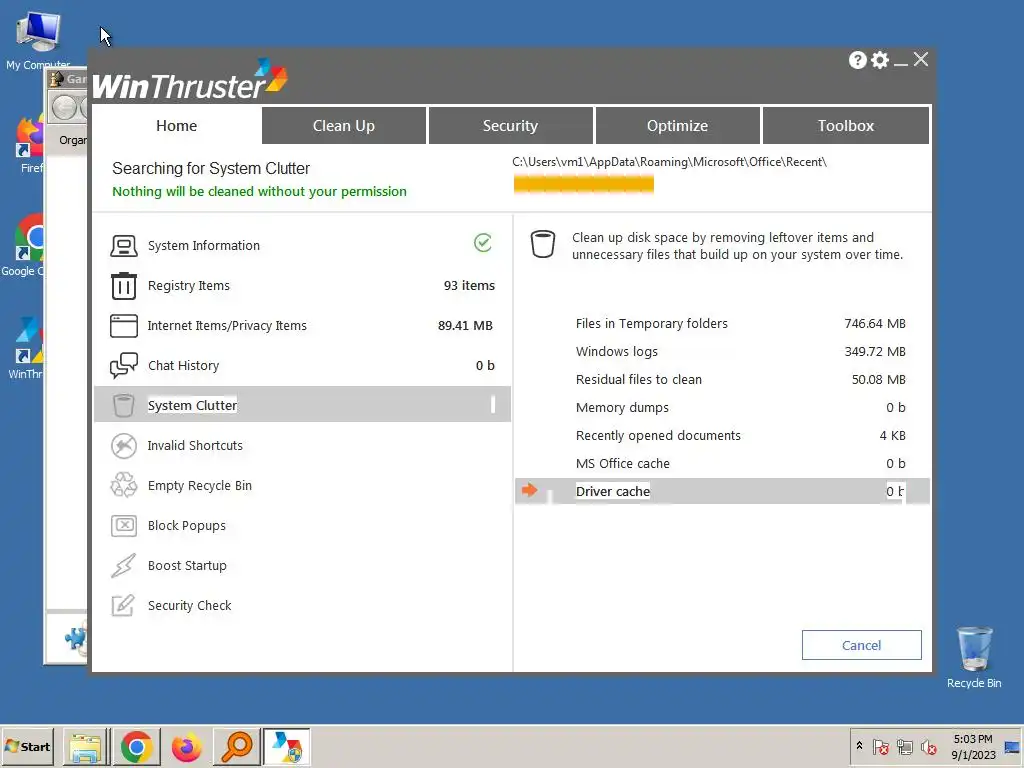This screenshot has width=1024, height=768.
Task: Switch to the Home tab
Action: [176, 126]
